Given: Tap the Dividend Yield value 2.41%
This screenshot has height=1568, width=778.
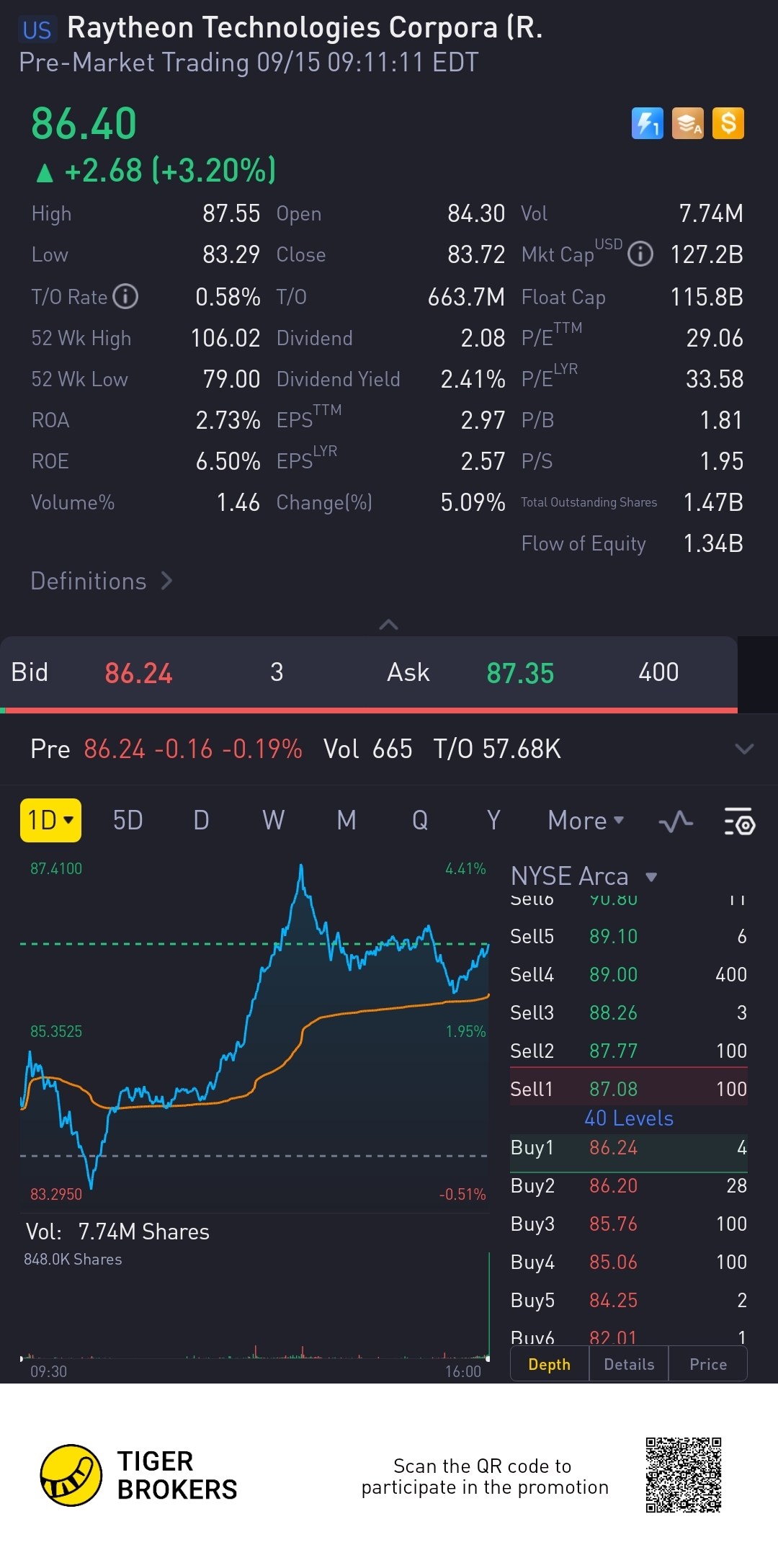Looking at the screenshot, I should point(473,378).
